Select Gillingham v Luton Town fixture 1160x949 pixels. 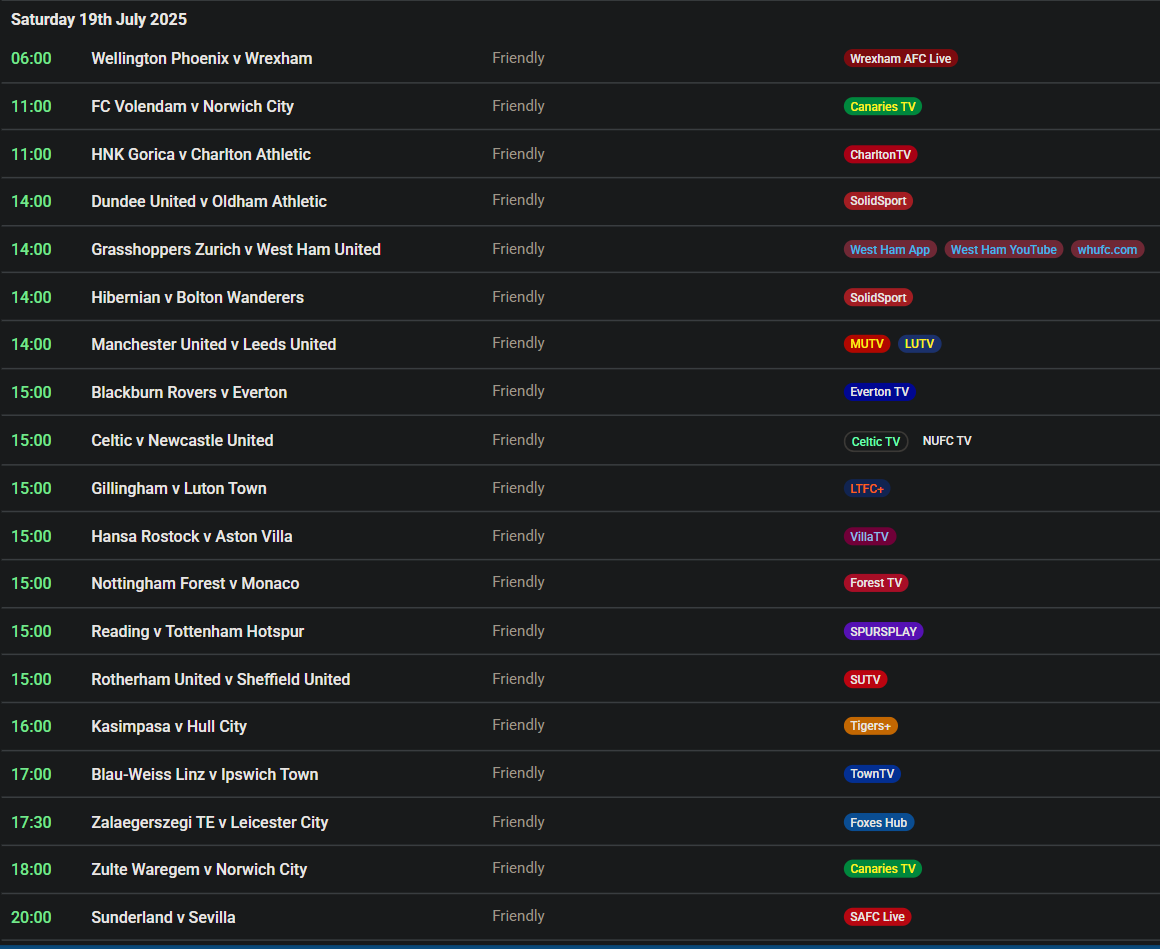[x=178, y=489]
